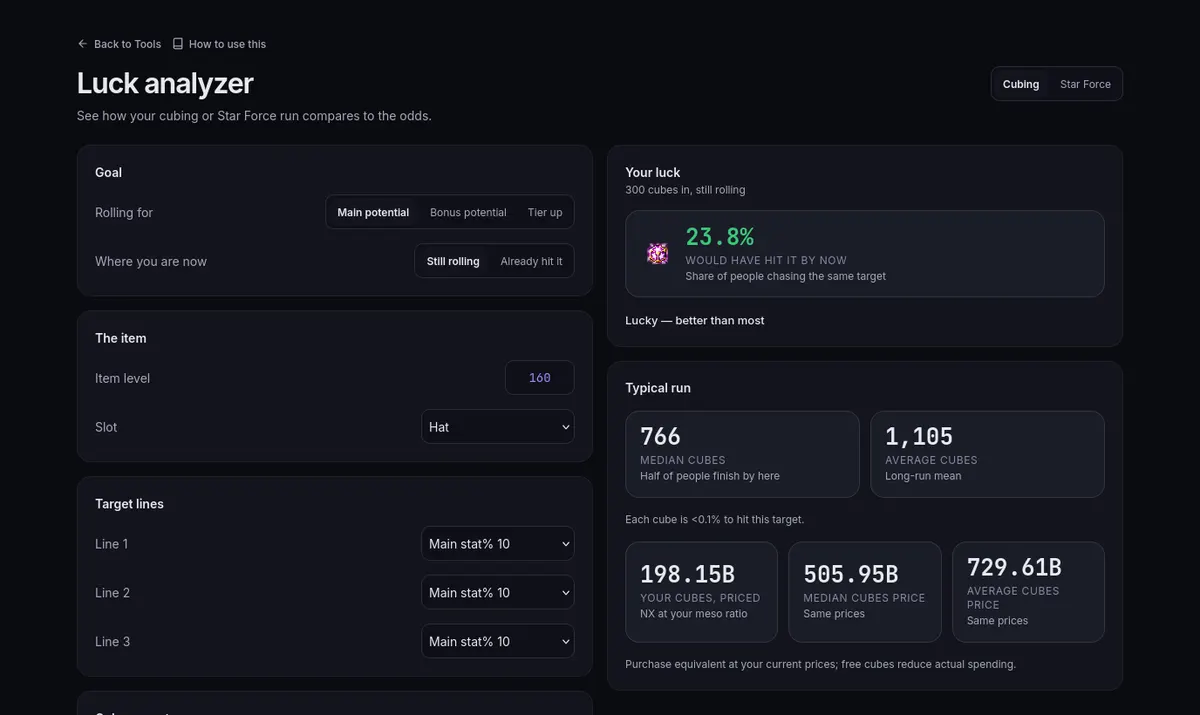Open the Line 3 target dropdown
The image size is (1200, 715).
click(x=498, y=642)
